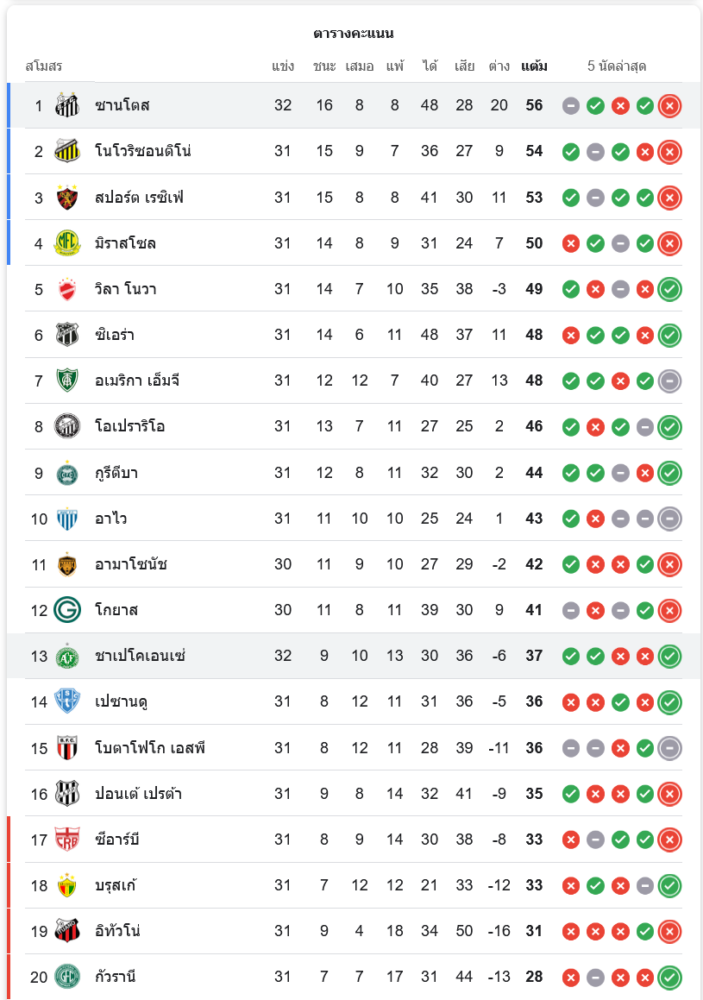Click the สปอร์ต เรซิเฟ club crest
This screenshot has width=703, height=1000.
(x=67, y=197)
